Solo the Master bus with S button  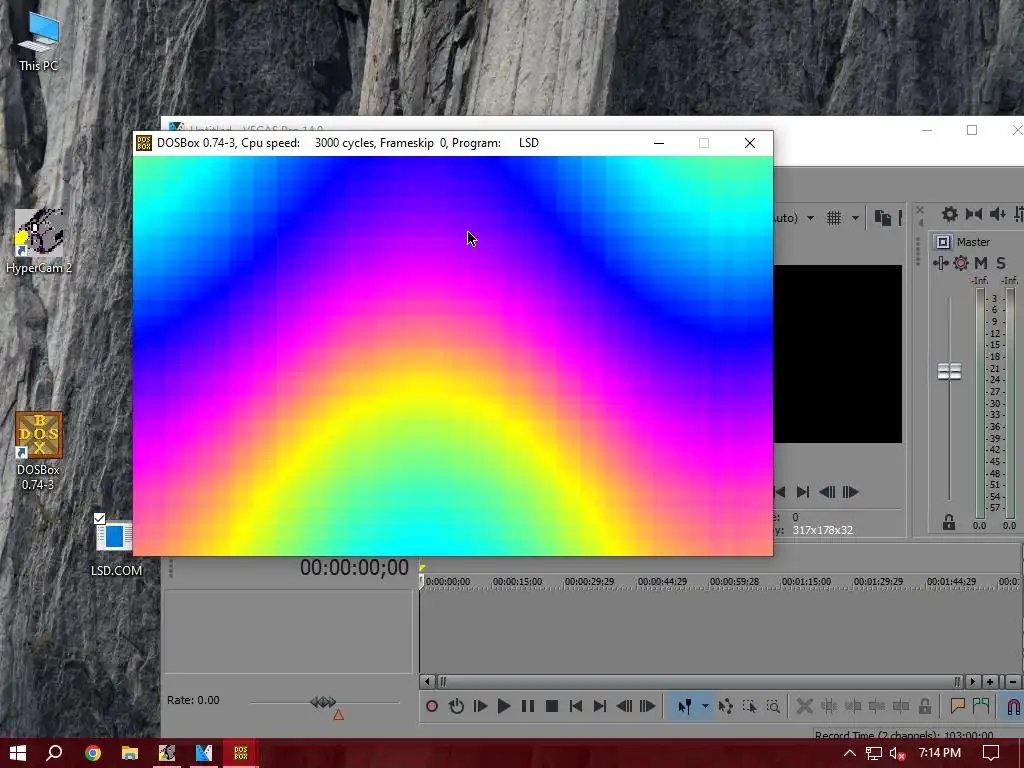click(x=1000, y=263)
